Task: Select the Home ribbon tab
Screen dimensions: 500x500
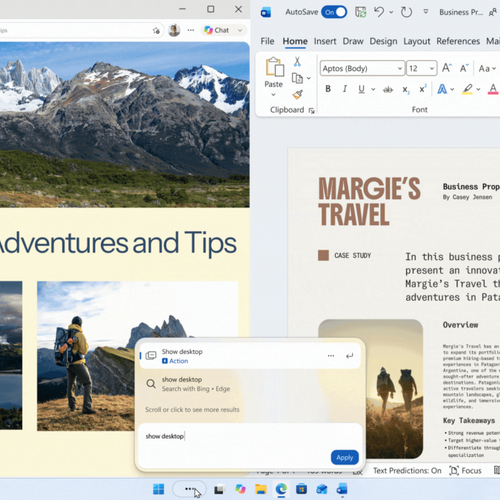Action: point(295,41)
